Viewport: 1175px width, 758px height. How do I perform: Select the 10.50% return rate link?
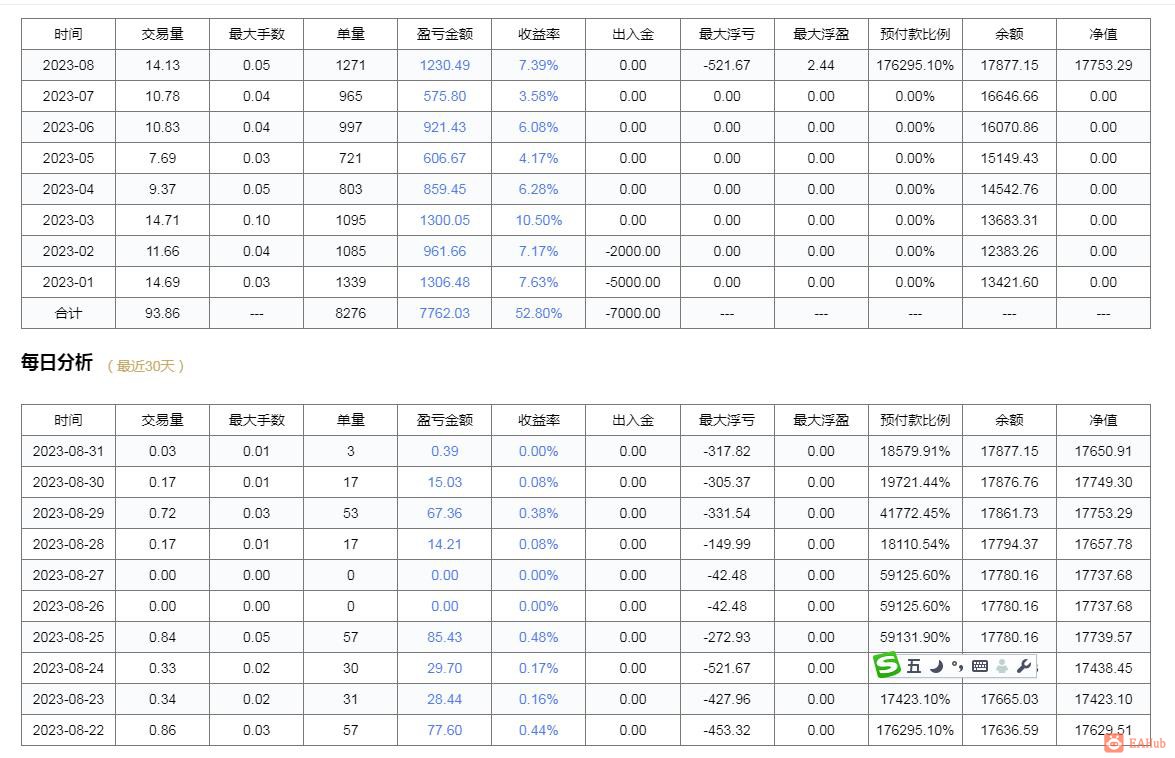click(x=538, y=220)
